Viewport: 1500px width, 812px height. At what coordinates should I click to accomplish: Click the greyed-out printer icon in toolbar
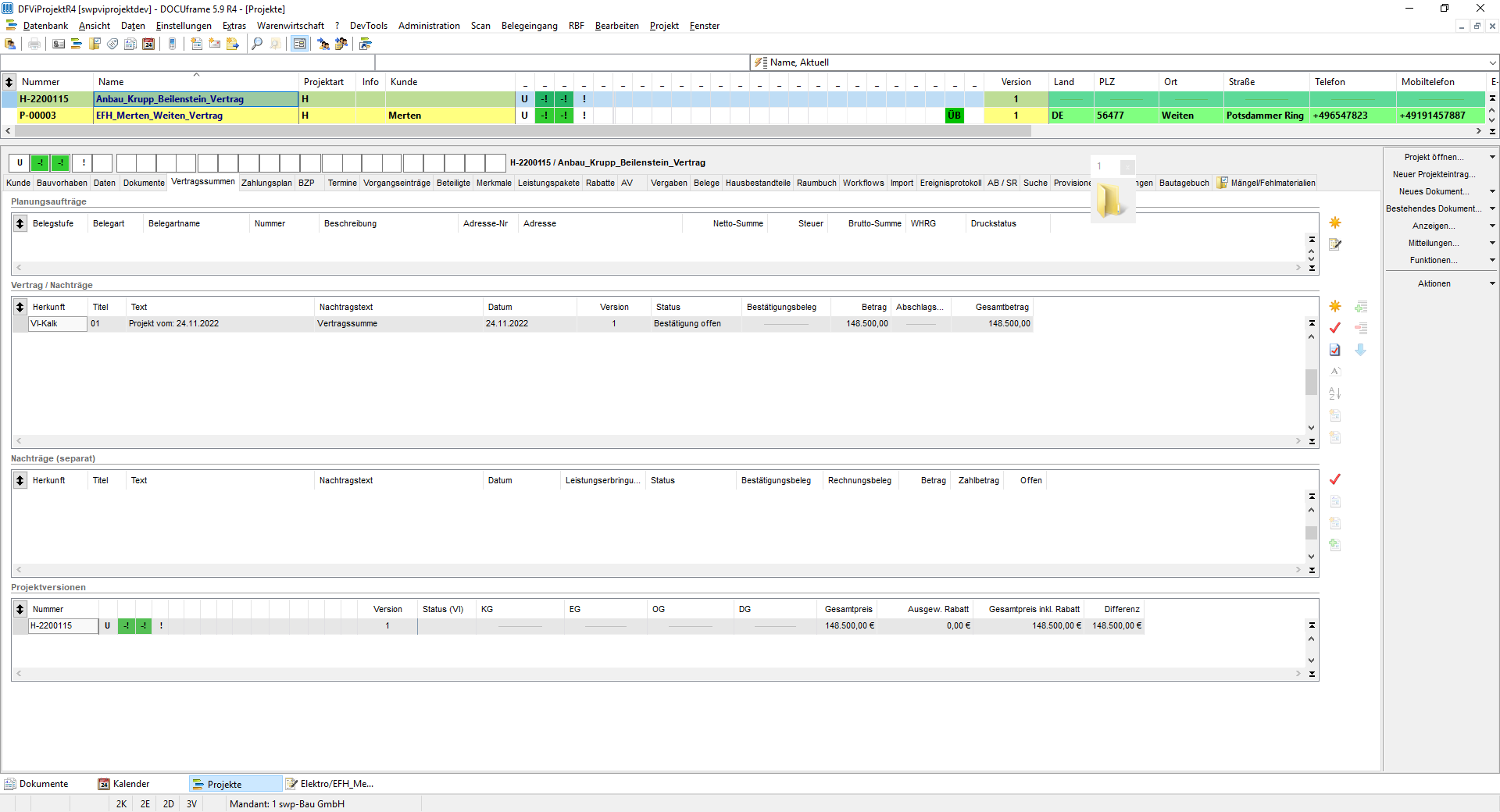point(34,44)
